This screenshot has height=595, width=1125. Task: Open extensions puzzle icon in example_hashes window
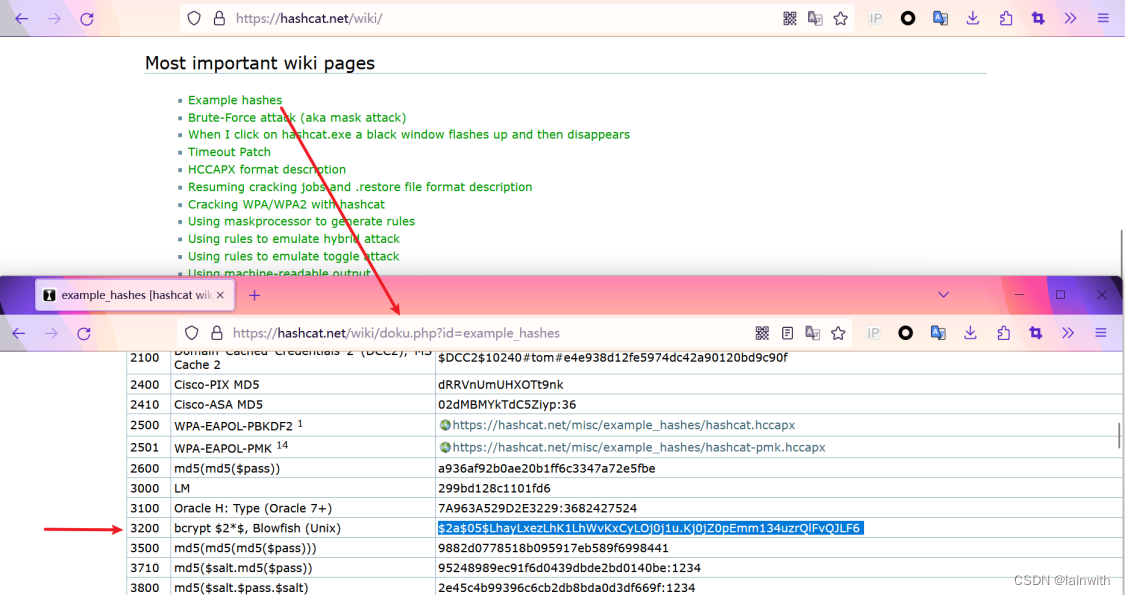coord(1003,333)
